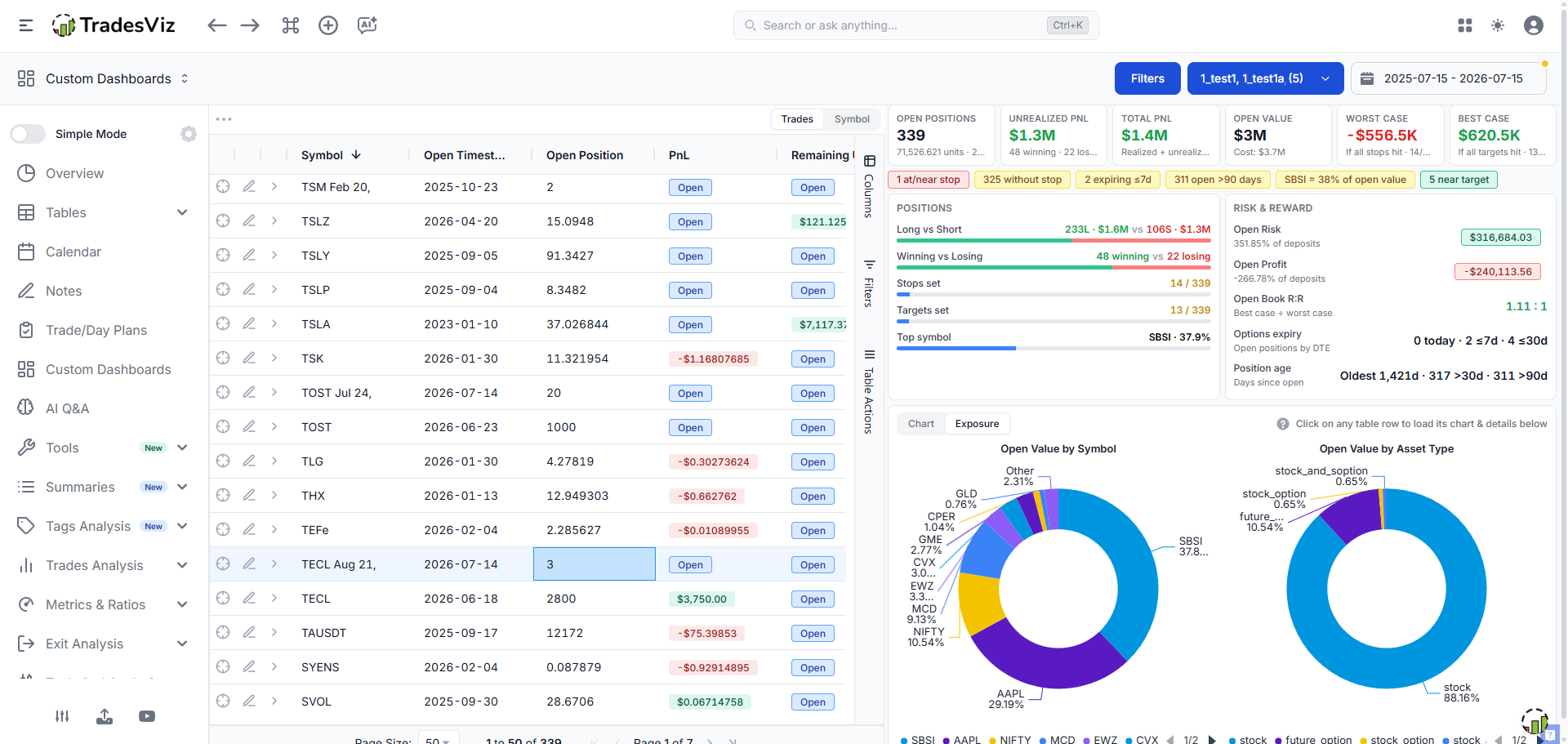This screenshot has height=744, width=1568.
Task: Expand the Tables sidebar section
Action: 182,212
